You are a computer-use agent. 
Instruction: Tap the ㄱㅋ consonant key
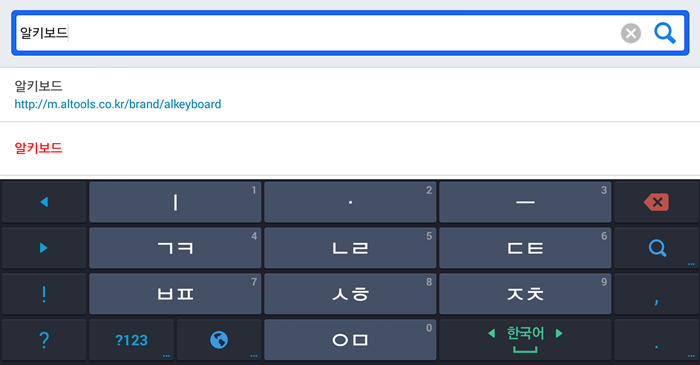pyautogui.click(x=175, y=248)
